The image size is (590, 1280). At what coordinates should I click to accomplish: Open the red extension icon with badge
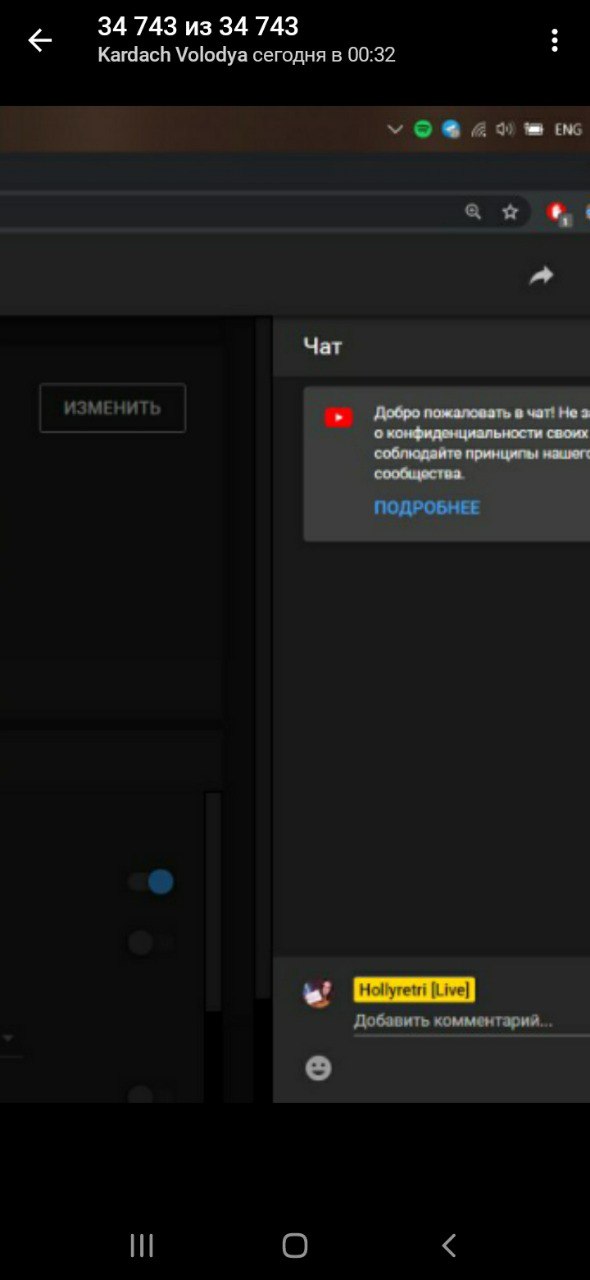pyautogui.click(x=558, y=213)
